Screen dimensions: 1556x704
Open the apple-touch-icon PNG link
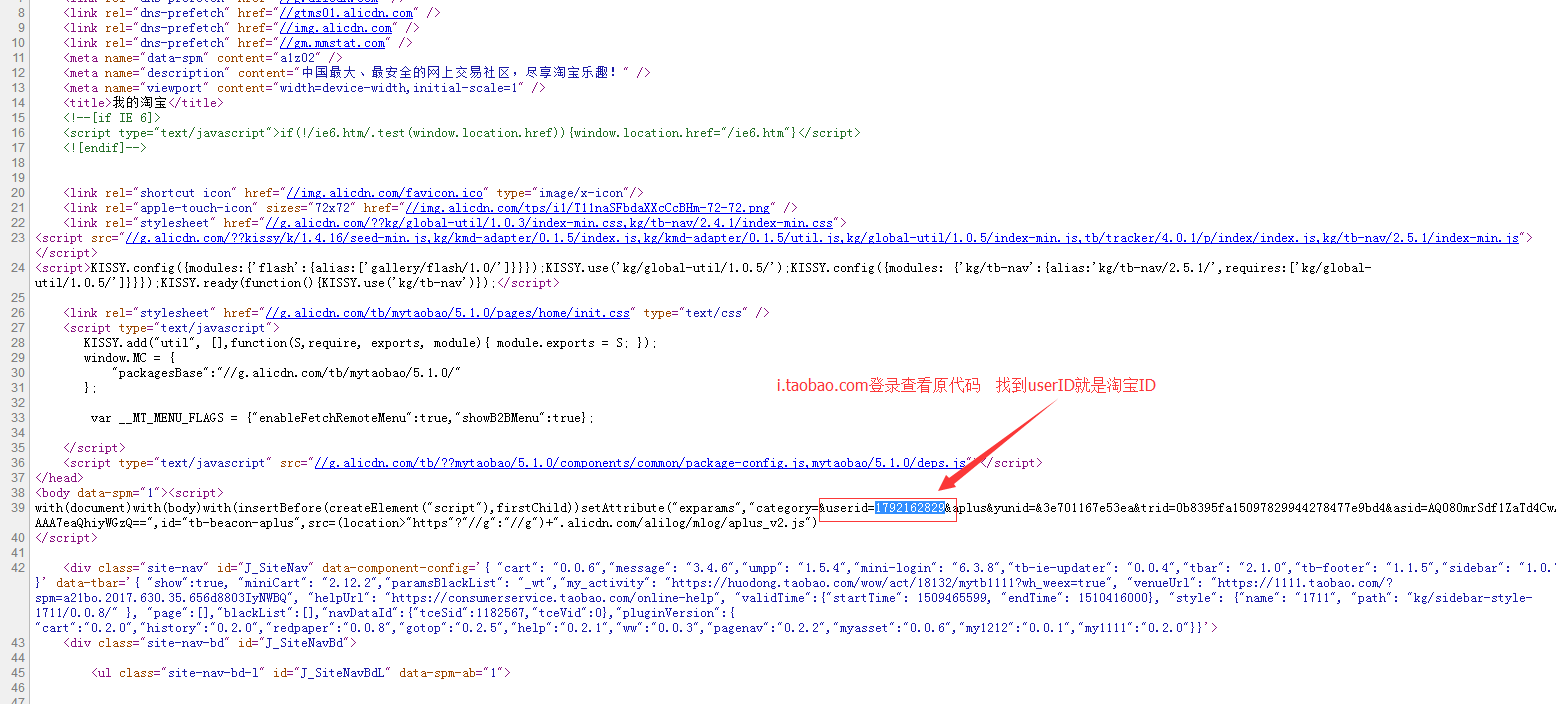click(x=574, y=208)
